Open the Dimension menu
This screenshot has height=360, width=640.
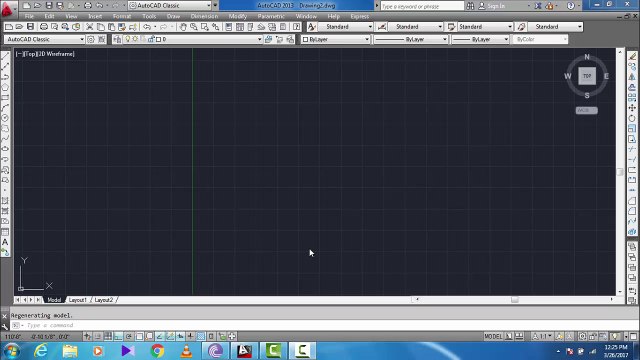tap(204, 16)
